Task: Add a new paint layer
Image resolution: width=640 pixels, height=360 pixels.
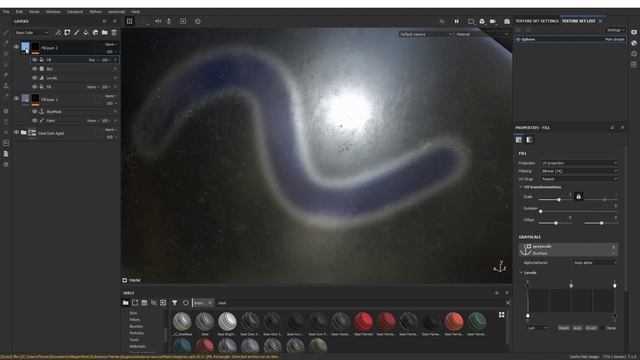Action: (77, 33)
